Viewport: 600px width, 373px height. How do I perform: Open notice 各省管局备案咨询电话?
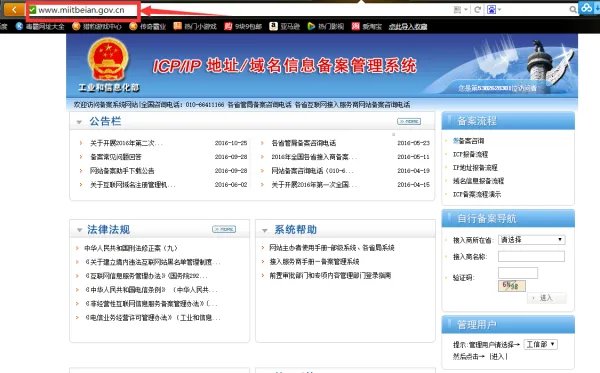click(x=303, y=143)
